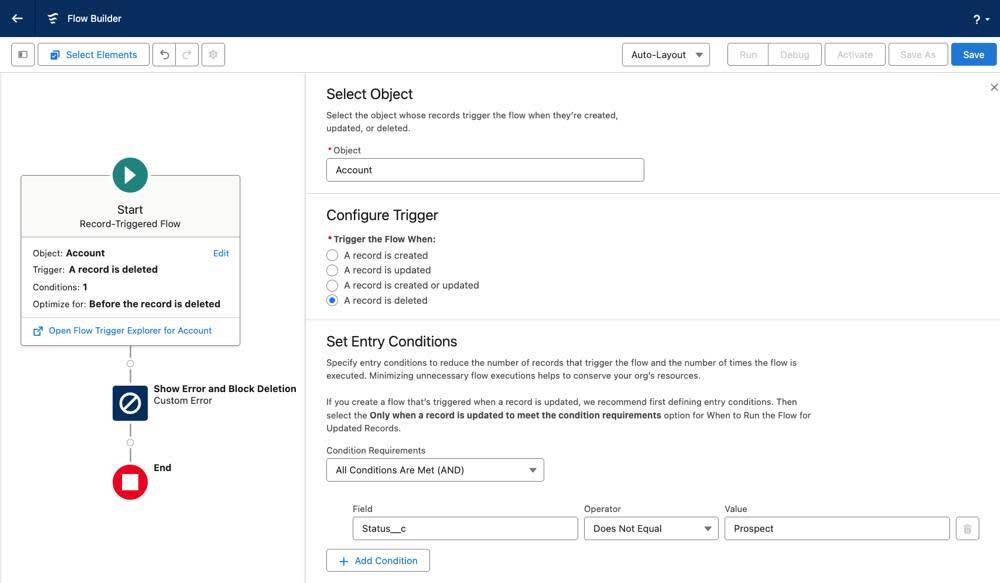Delete the condition with trash icon

pyautogui.click(x=967, y=529)
